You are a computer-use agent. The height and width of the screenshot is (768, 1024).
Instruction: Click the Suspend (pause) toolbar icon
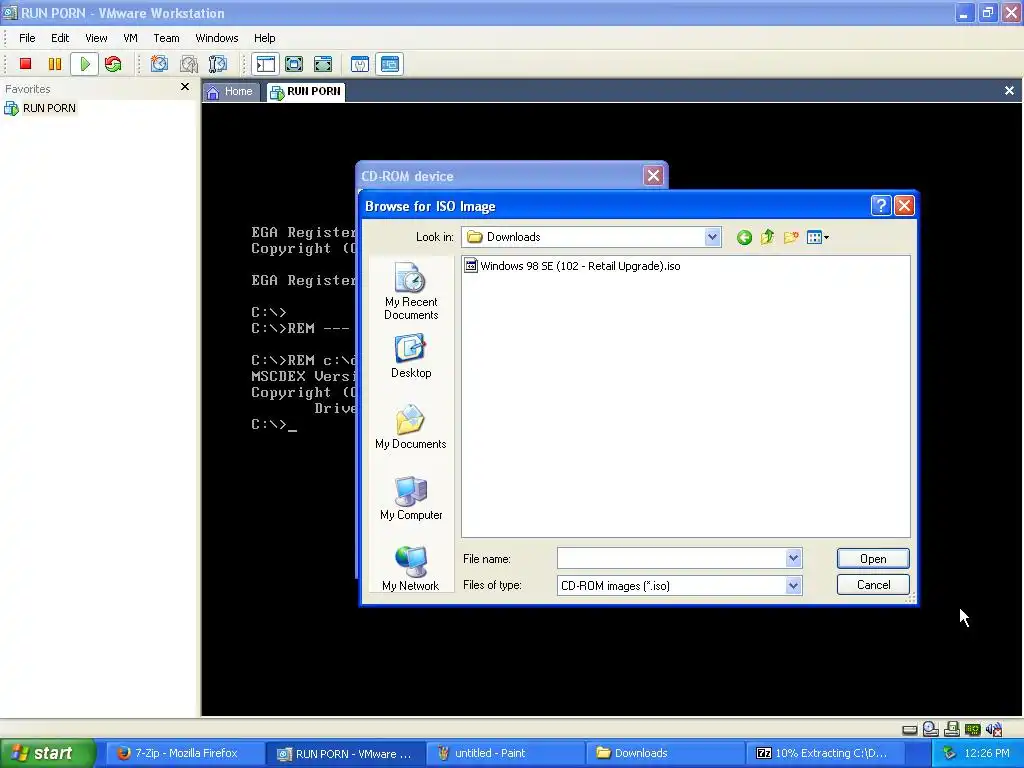coord(55,63)
